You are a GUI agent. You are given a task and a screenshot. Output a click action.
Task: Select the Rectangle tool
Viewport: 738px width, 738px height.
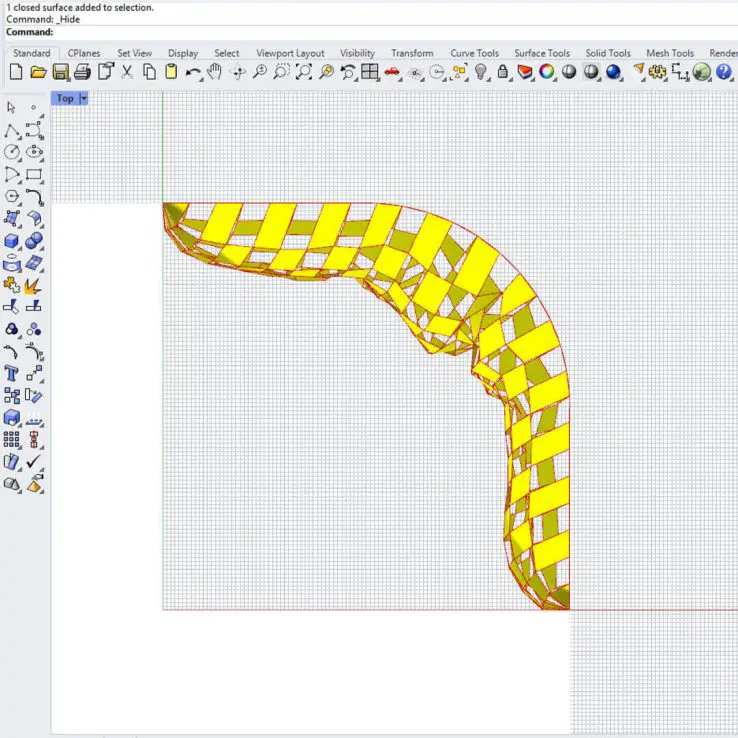coord(34,175)
